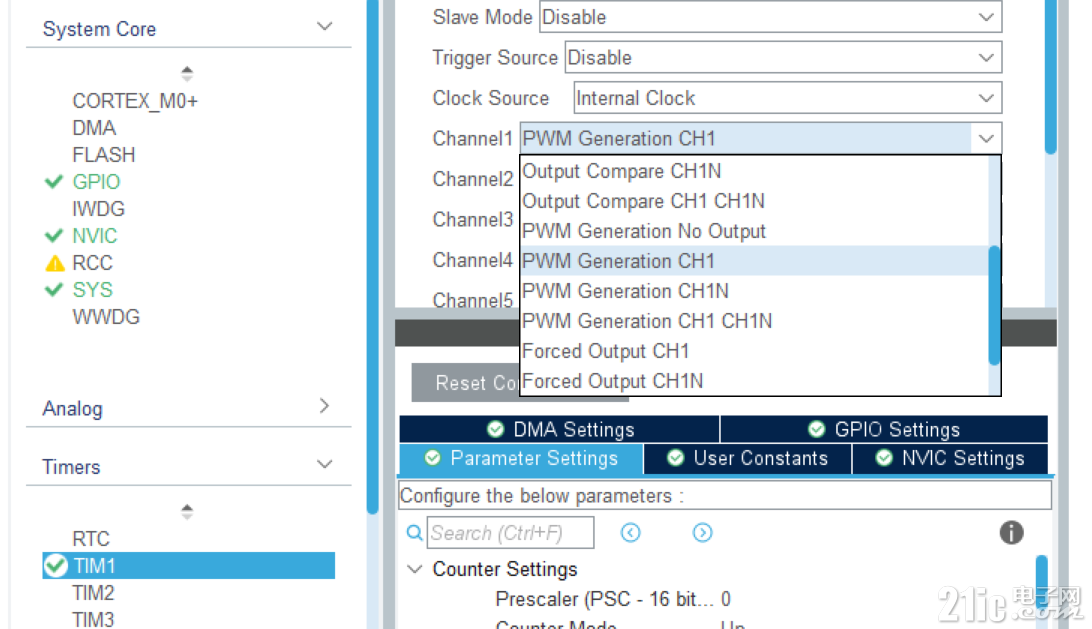Screen dimensions: 1092x629
Task: Select PWM Generation CH1 CH1N option
Action: click(x=647, y=320)
